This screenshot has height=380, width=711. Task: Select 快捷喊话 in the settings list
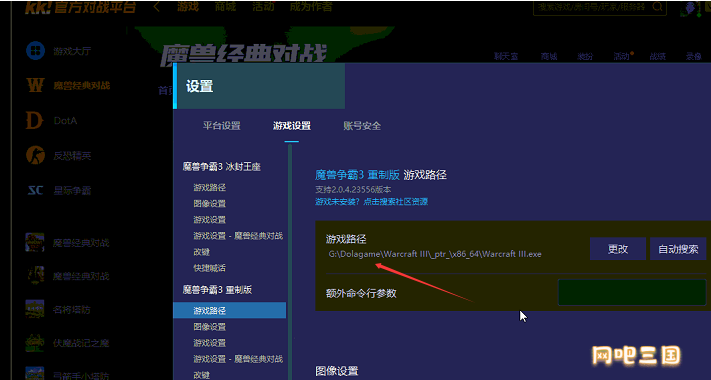209,268
